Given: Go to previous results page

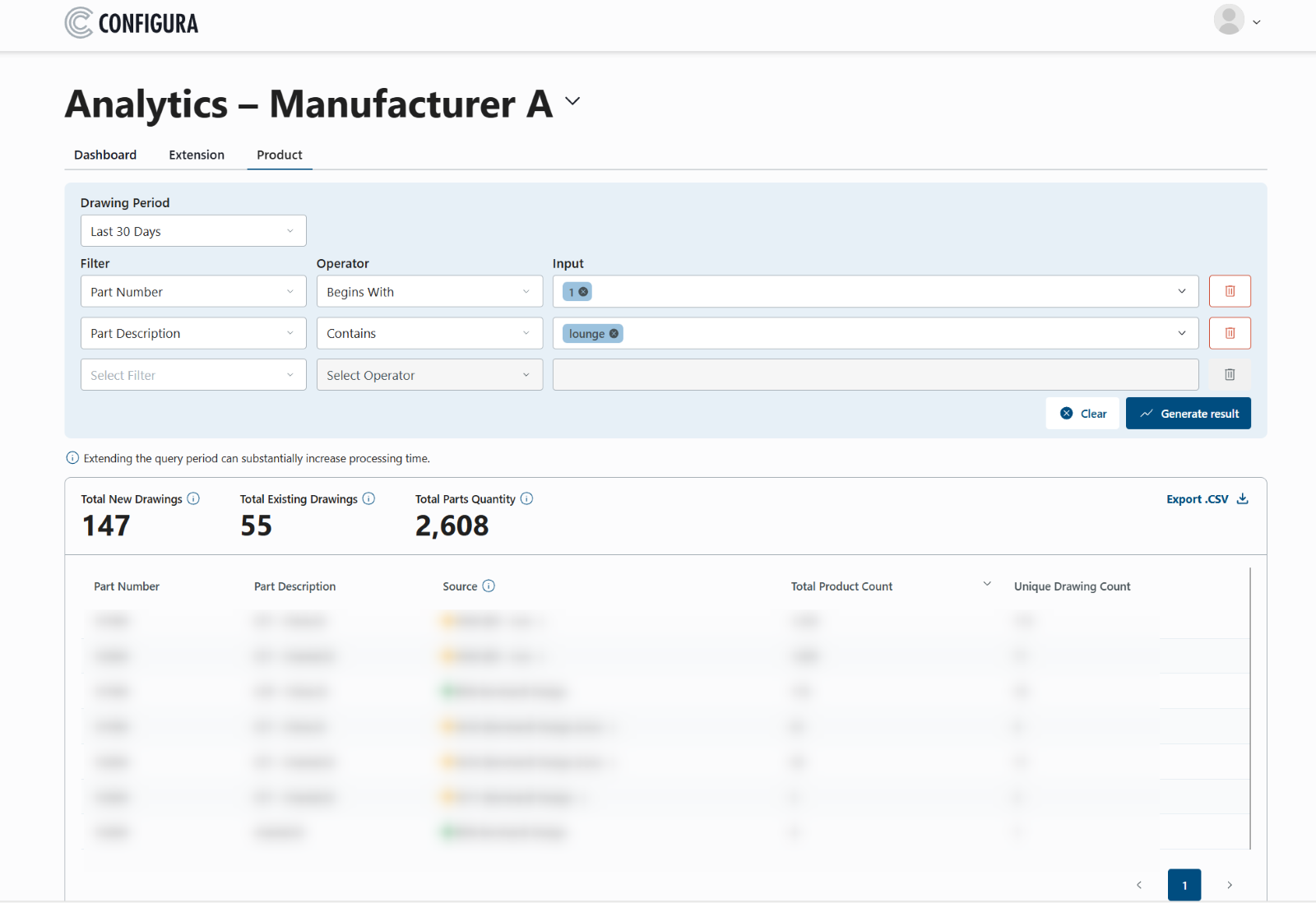Looking at the screenshot, I should 1139,885.
